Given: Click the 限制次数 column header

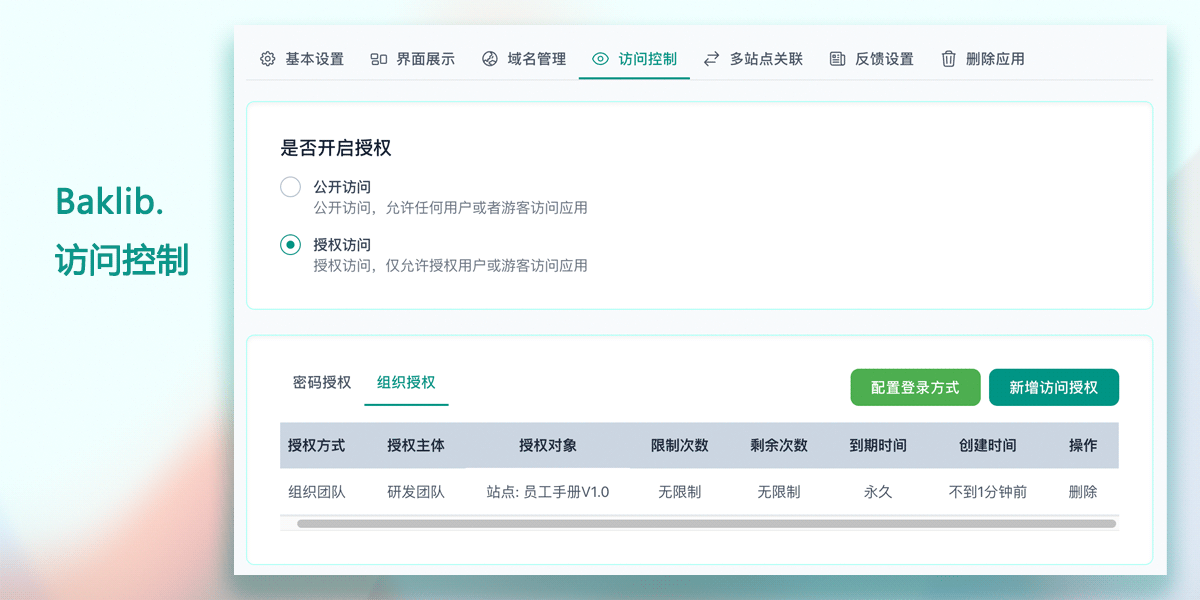Looking at the screenshot, I should [x=680, y=445].
